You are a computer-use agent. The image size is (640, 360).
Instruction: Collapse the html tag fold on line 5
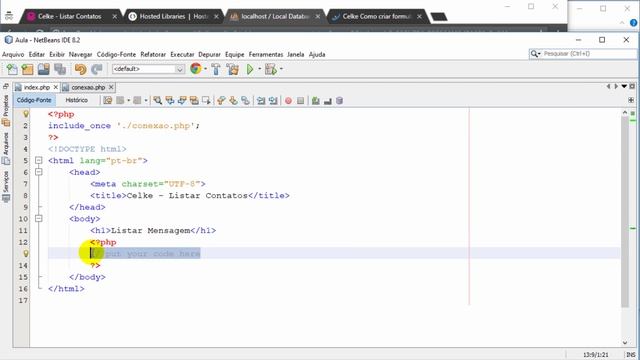point(39,160)
